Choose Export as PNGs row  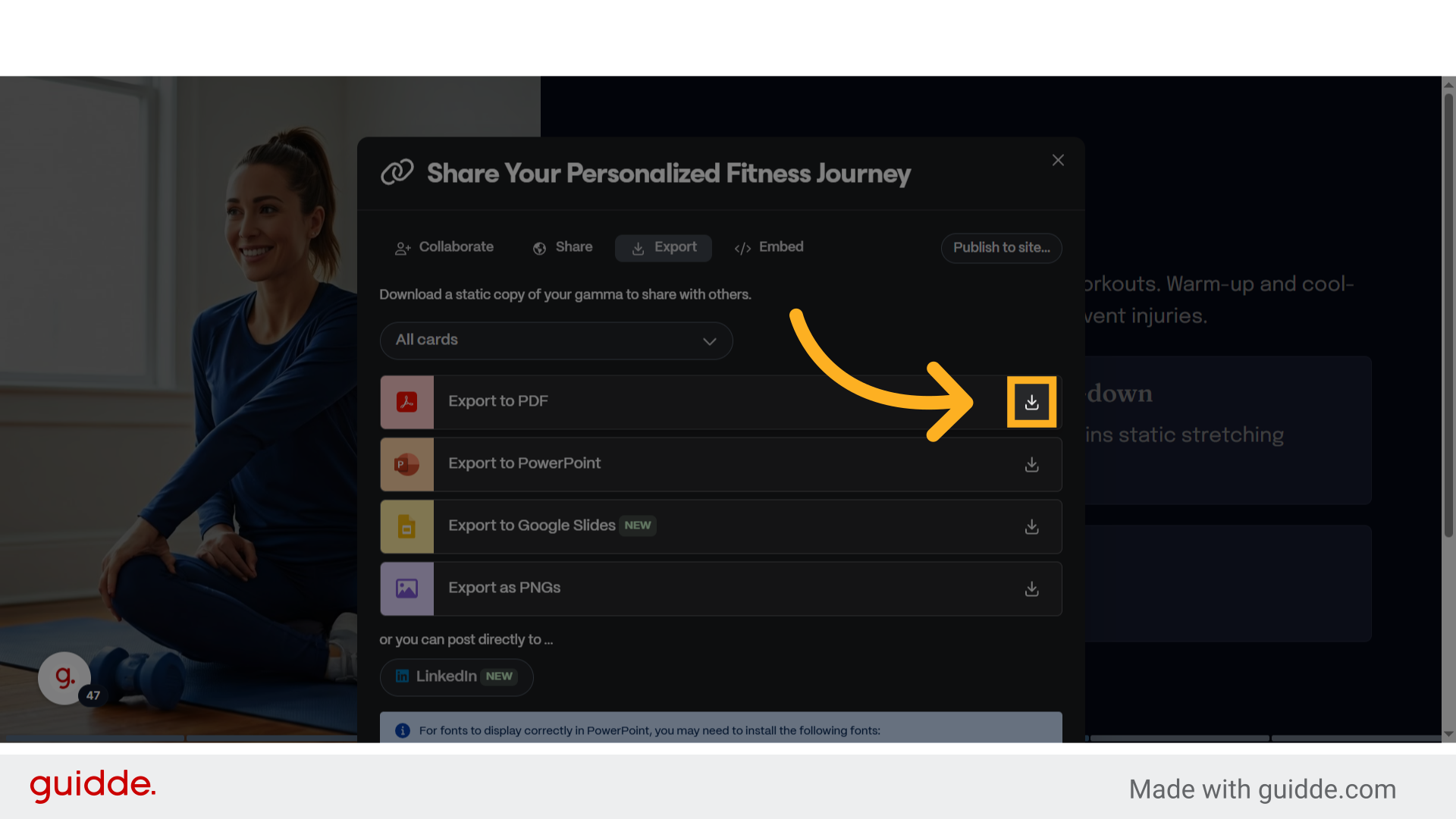(x=721, y=588)
